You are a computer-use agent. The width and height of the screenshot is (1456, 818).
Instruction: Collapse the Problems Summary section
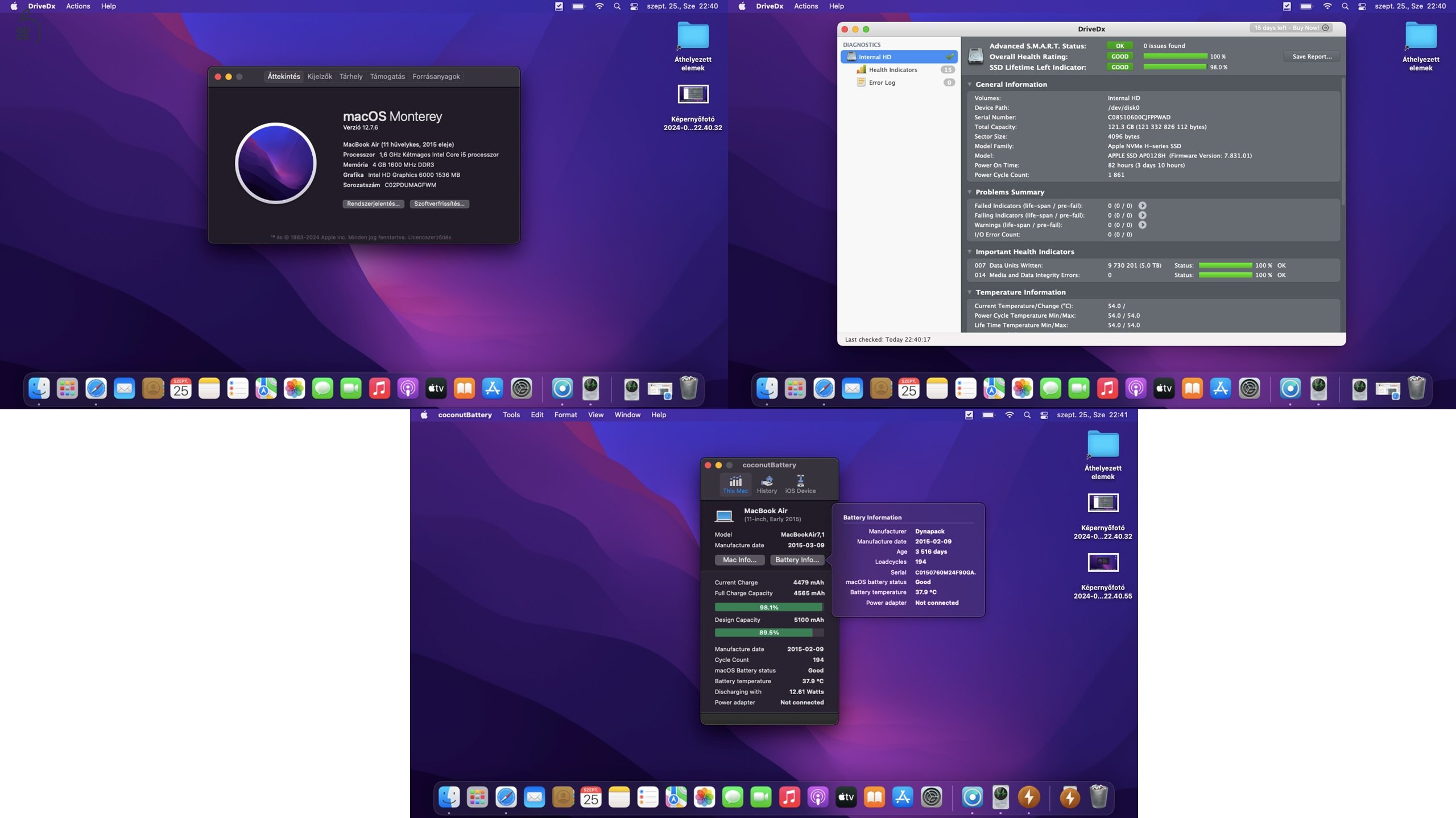[x=970, y=192]
